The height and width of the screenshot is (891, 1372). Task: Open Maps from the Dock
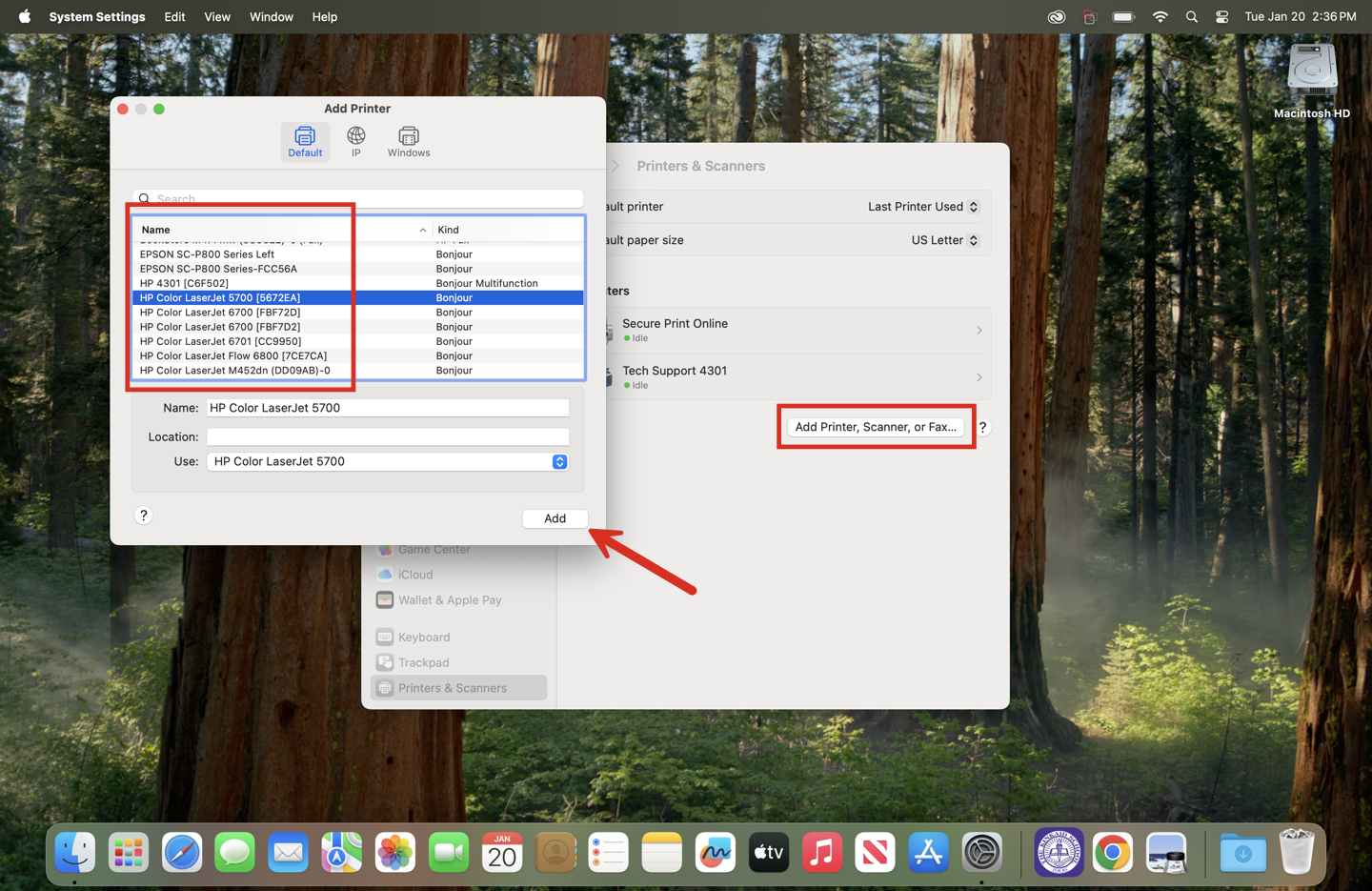342,852
